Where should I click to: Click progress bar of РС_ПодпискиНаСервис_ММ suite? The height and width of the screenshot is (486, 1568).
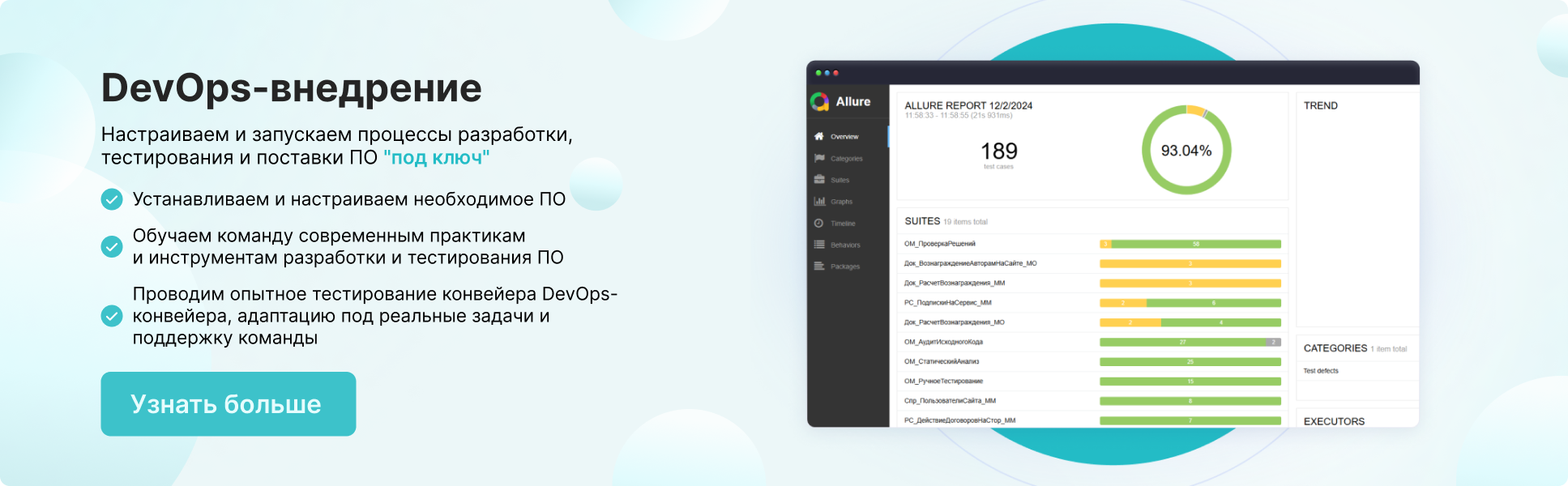click(x=1190, y=303)
